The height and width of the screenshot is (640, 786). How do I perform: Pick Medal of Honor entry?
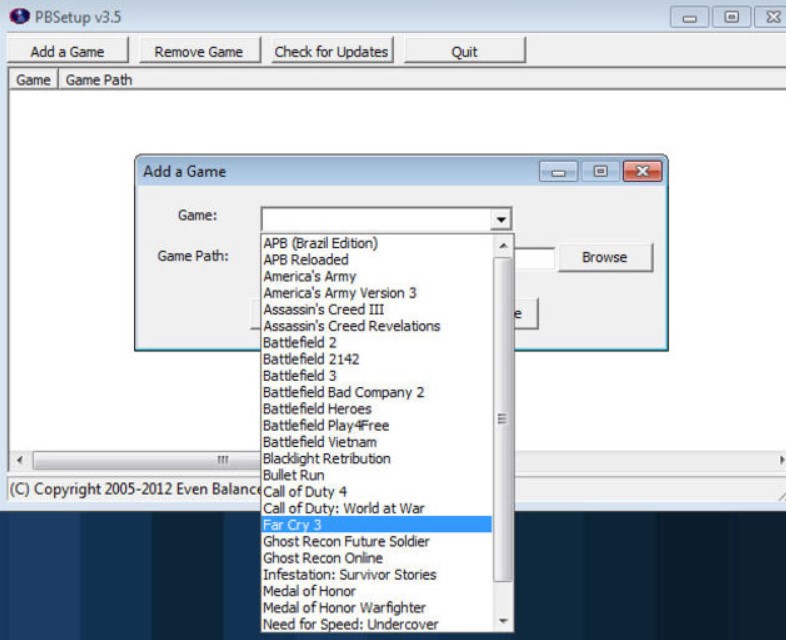tap(376, 590)
